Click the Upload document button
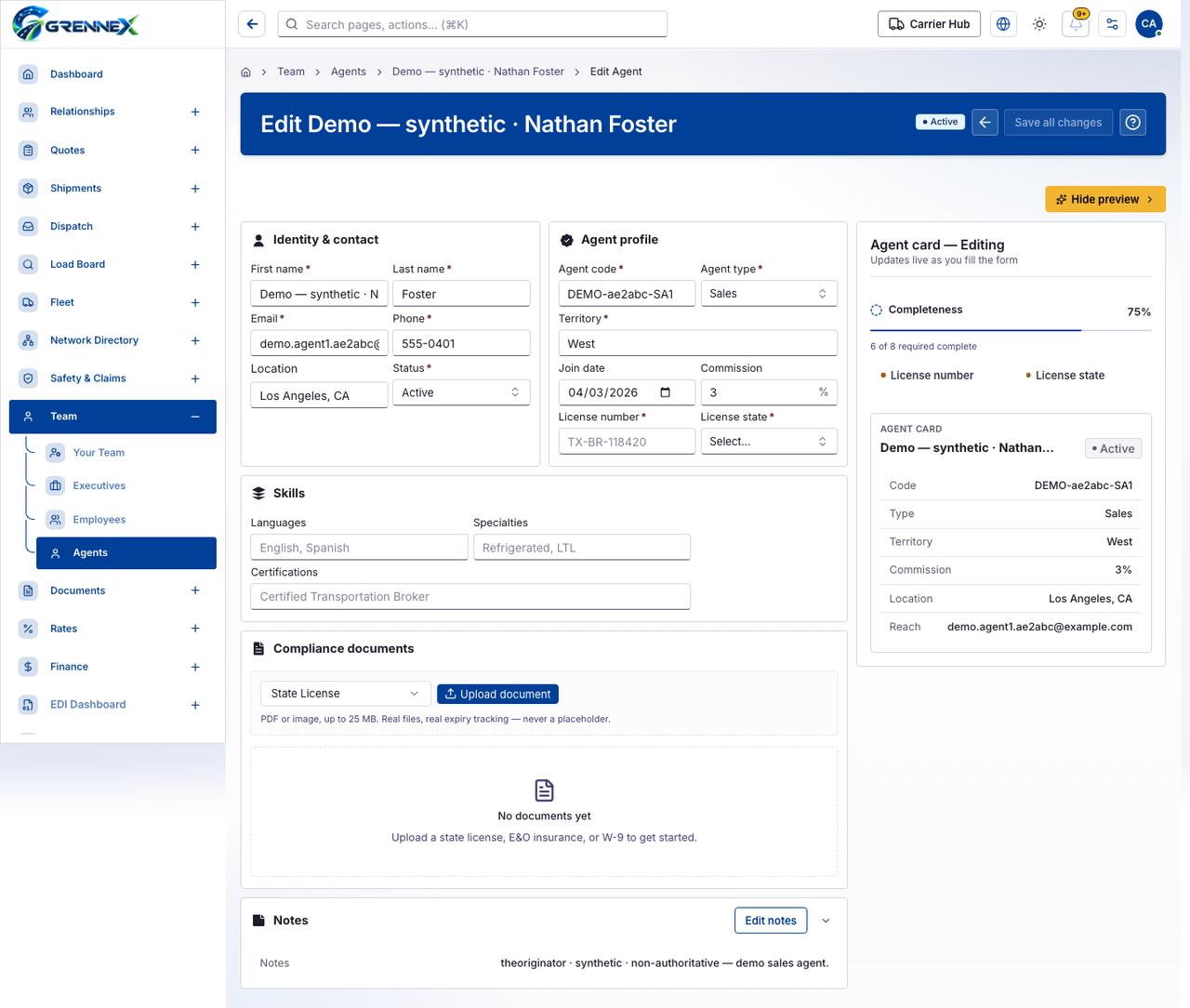The image size is (1190, 1008). (x=497, y=694)
